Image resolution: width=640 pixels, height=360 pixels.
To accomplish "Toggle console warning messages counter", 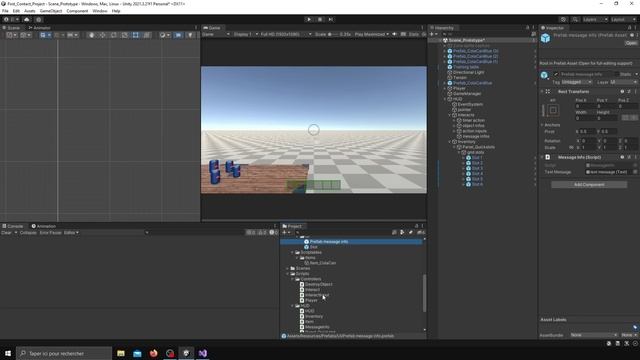I will click(x=262, y=233).
